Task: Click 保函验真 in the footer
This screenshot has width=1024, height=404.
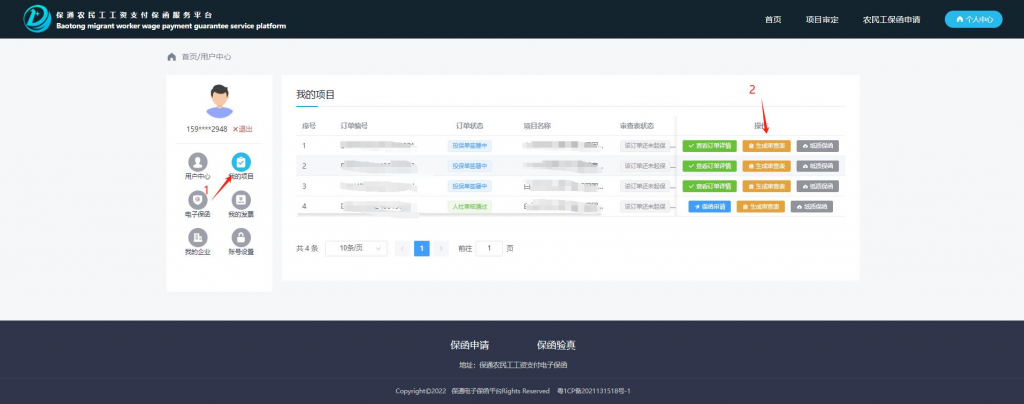Action: click(556, 345)
